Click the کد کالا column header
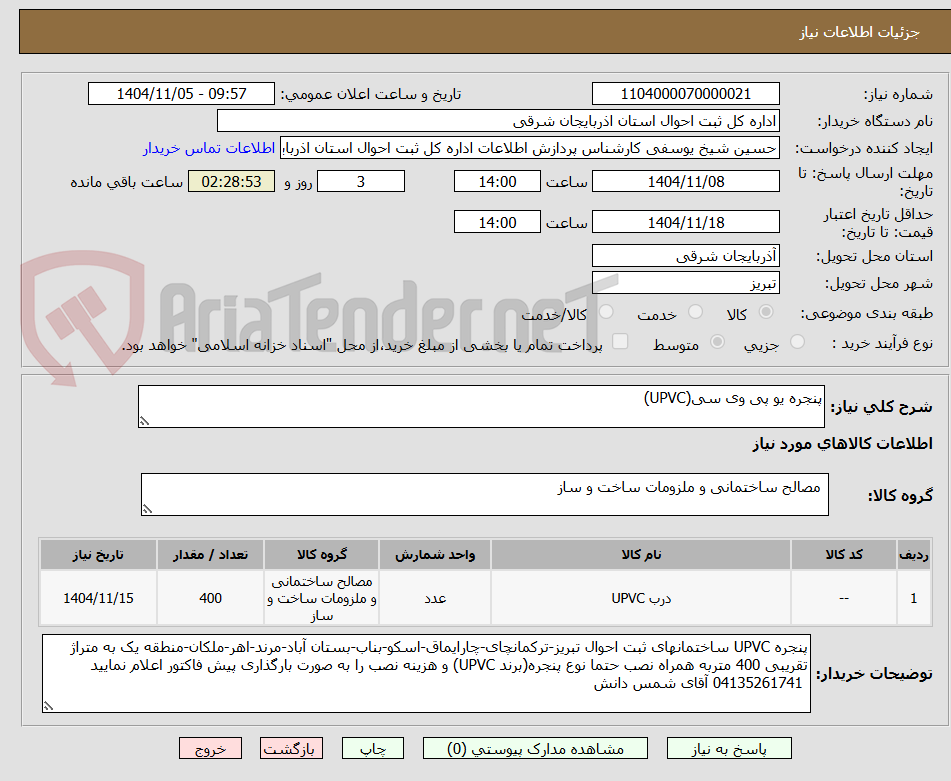The width and height of the screenshot is (951, 781). [x=844, y=554]
